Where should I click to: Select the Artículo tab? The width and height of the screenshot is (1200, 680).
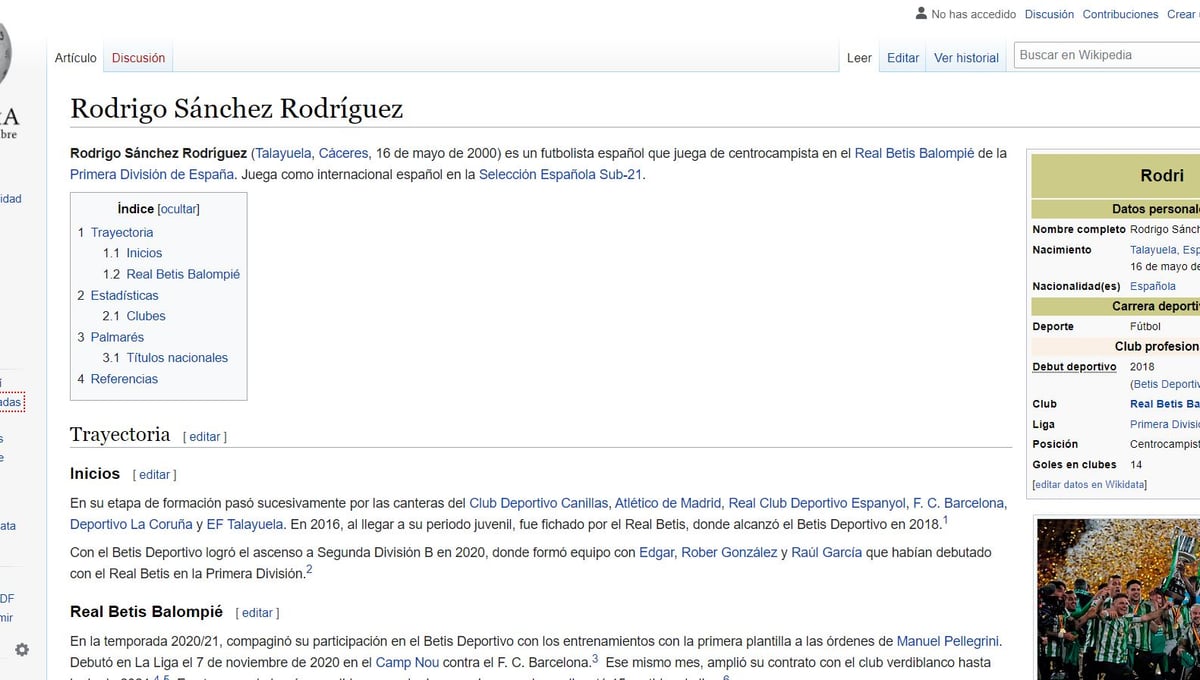(x=76, y=58)
